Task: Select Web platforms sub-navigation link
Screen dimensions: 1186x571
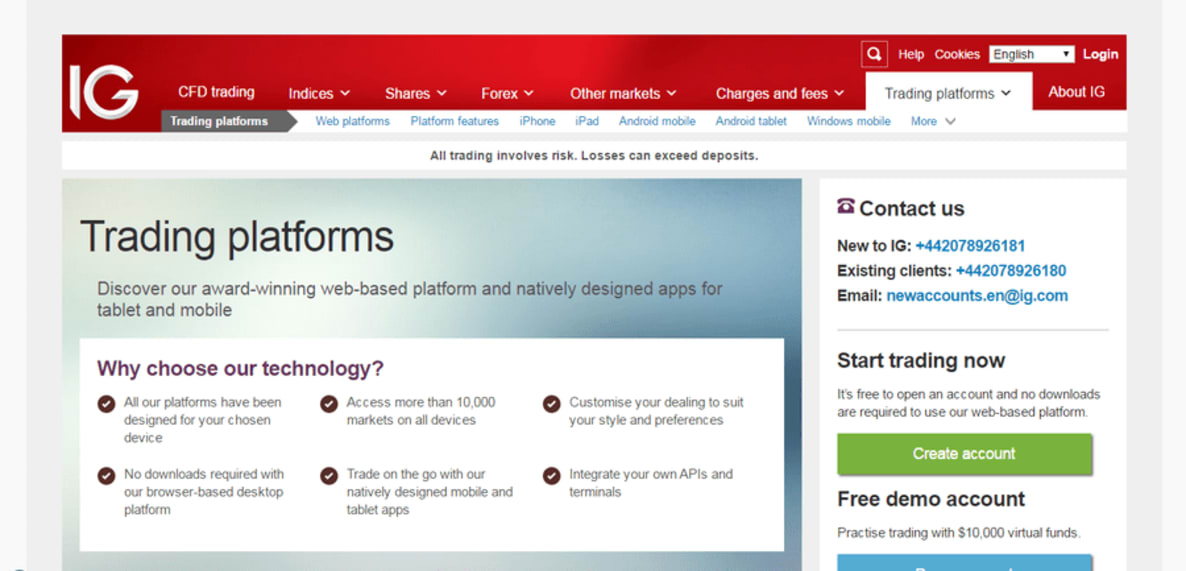Action: point(352,121)
